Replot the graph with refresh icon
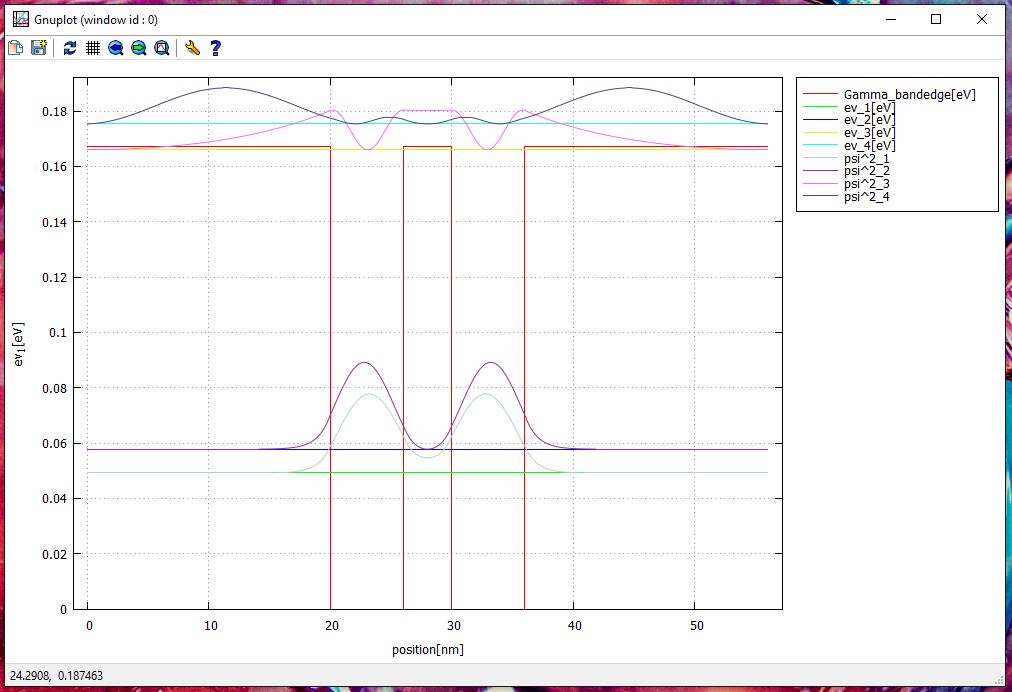The height and width of the screenshot is (692, 1012). [x=70, y=48]
